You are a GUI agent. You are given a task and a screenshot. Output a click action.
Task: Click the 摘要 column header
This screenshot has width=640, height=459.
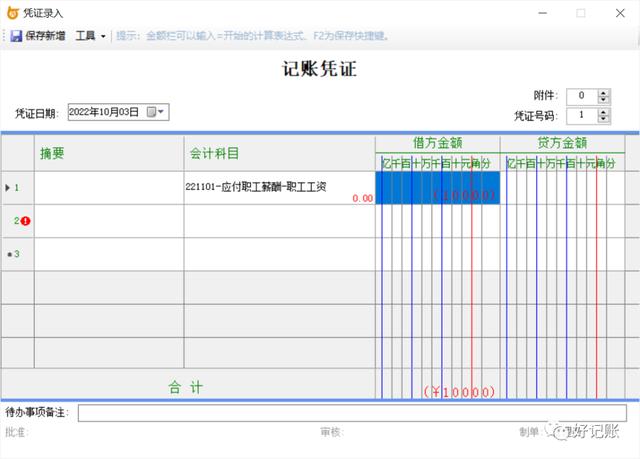(109, 153)
